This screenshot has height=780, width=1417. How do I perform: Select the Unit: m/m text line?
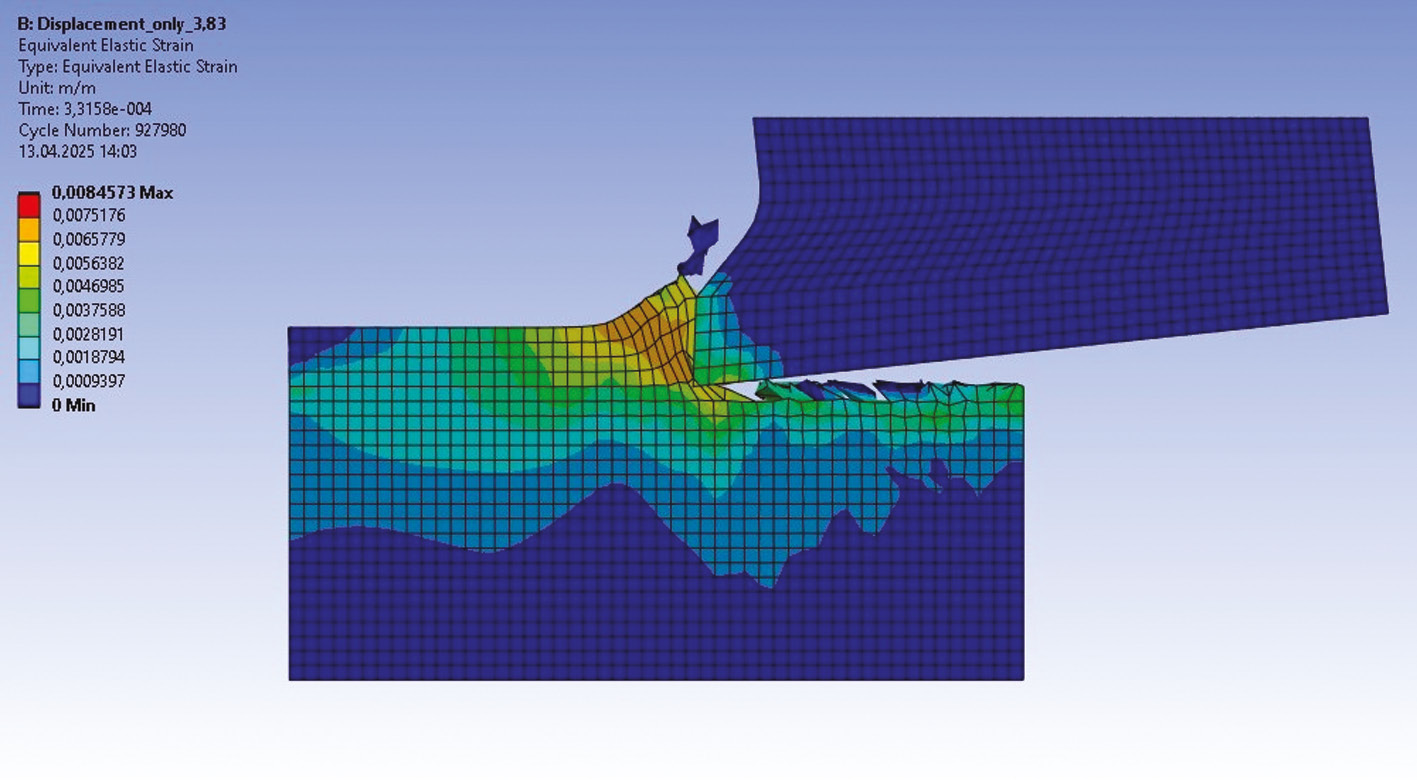click(x=57, y=88)
